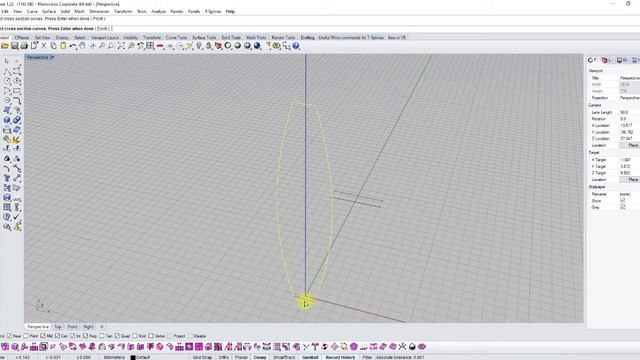Switch to the Surface Tools toolbar tab
This screenshot has height=360, width=640.
(x=204, y=38)
